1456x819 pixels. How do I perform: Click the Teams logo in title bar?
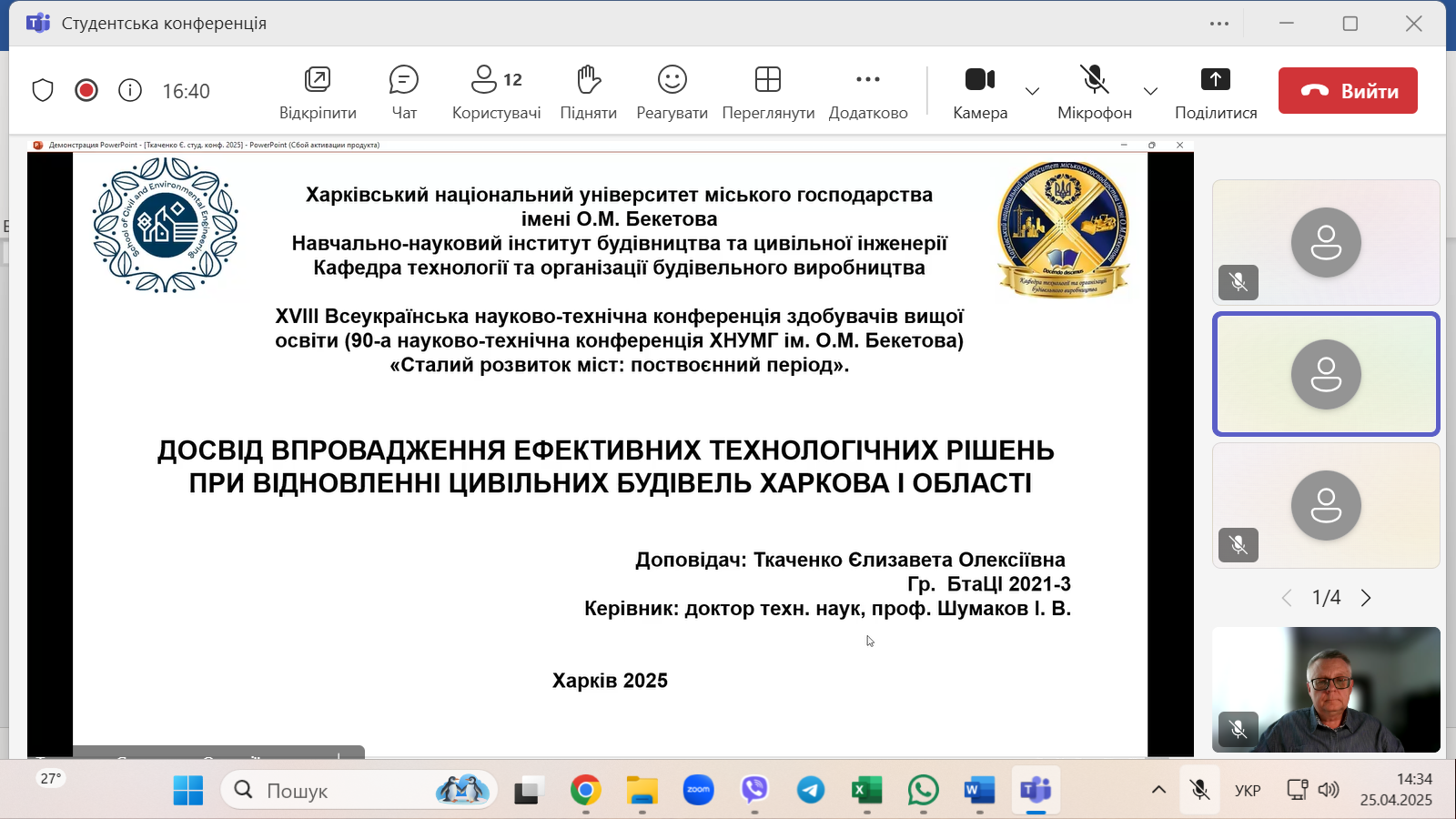point(38,23)
